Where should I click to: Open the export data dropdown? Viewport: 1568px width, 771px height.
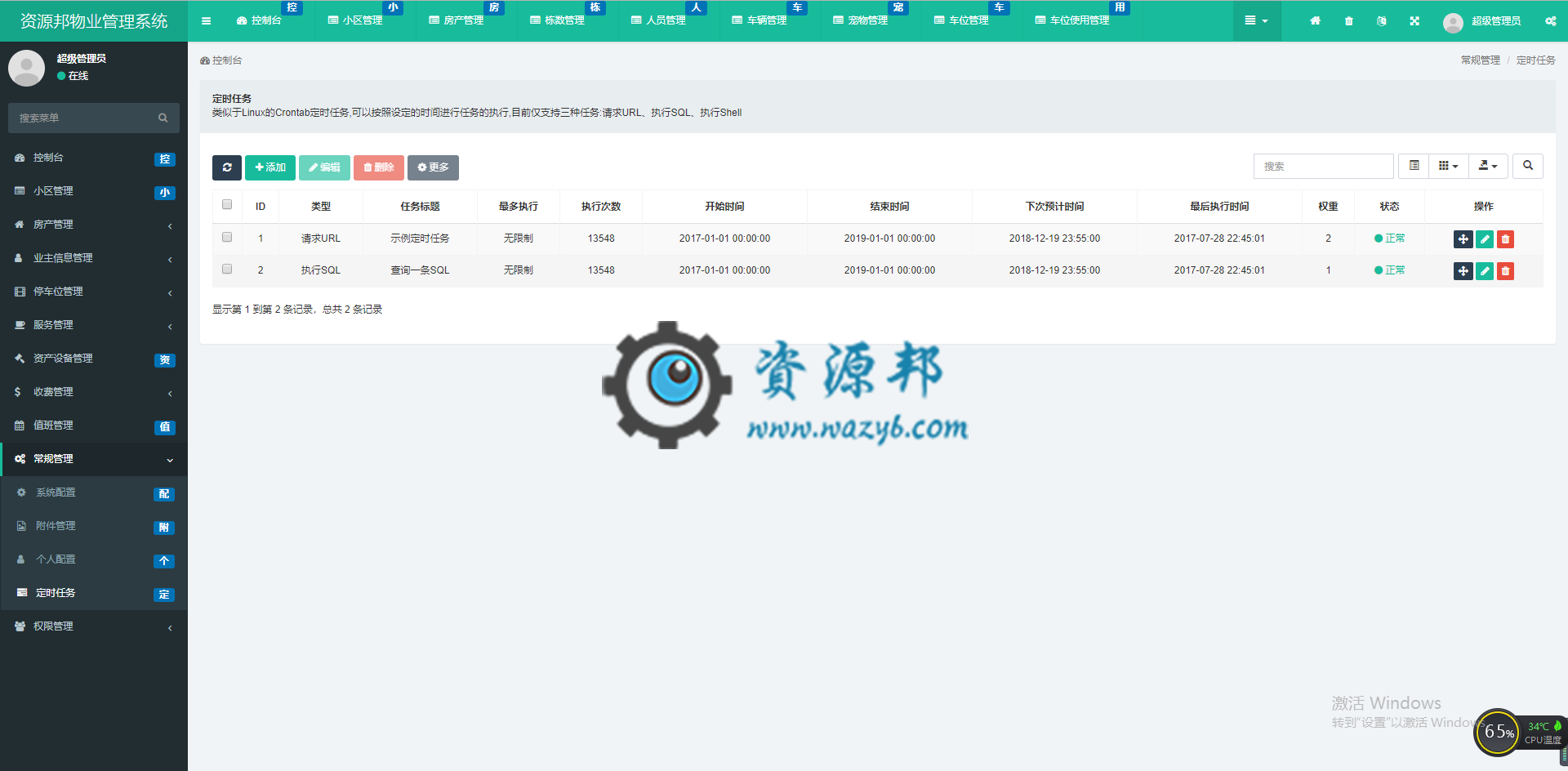(1488, 166)
